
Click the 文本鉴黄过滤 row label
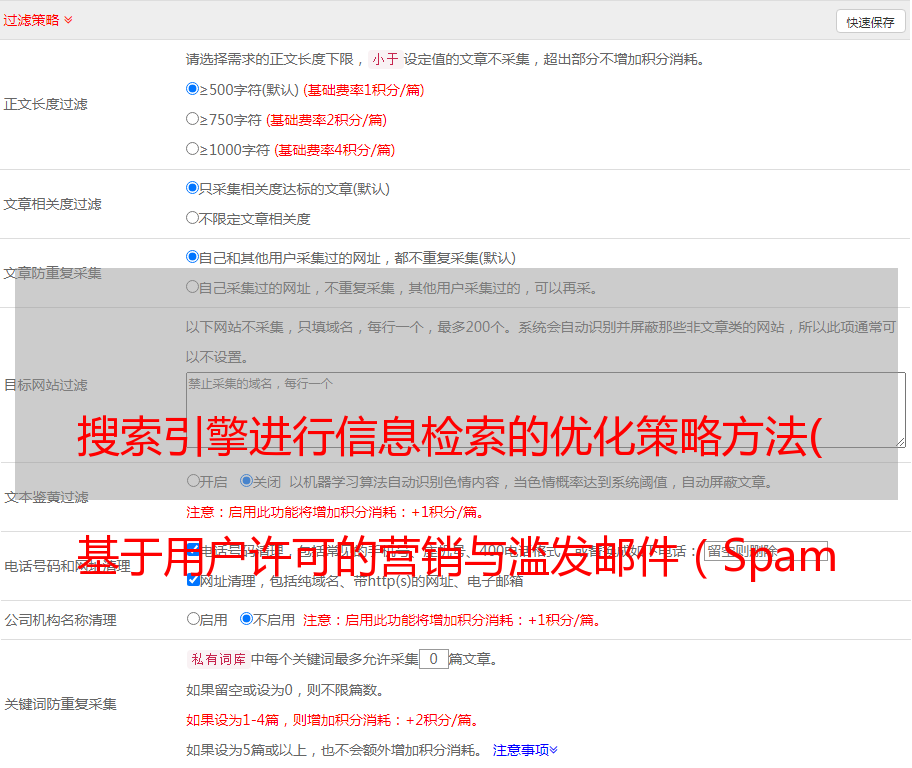[47, 497]
